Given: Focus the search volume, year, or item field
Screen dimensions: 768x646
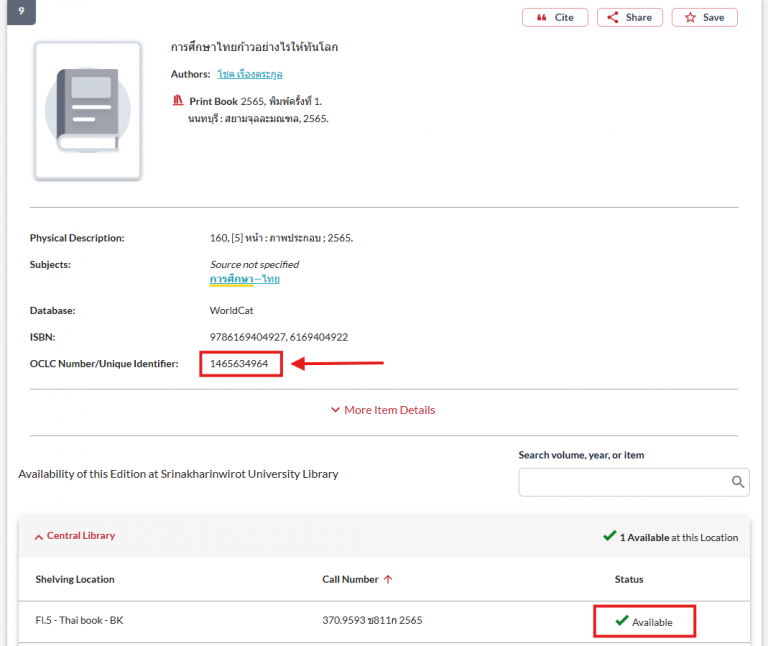Looking at the screenshot, I should click(624, 482).
